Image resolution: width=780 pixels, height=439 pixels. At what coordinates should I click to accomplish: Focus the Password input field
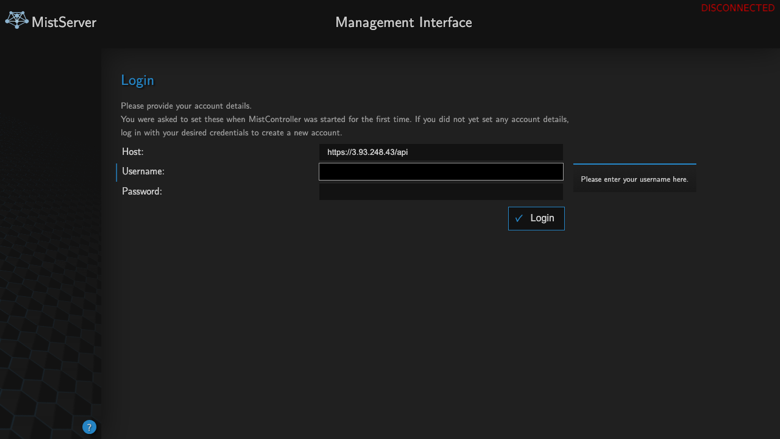(441, 191)
